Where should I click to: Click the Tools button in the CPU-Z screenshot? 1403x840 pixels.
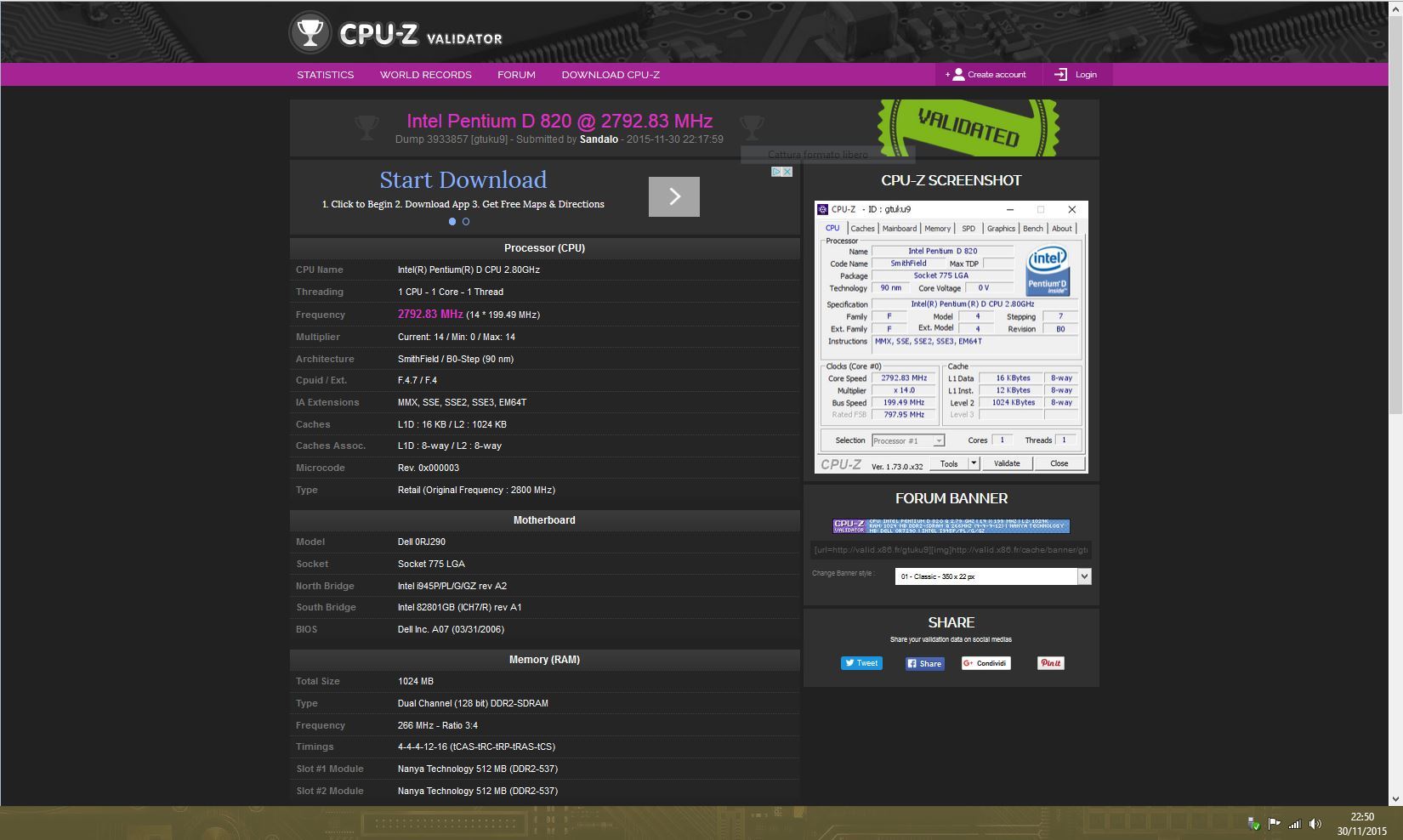949,463
